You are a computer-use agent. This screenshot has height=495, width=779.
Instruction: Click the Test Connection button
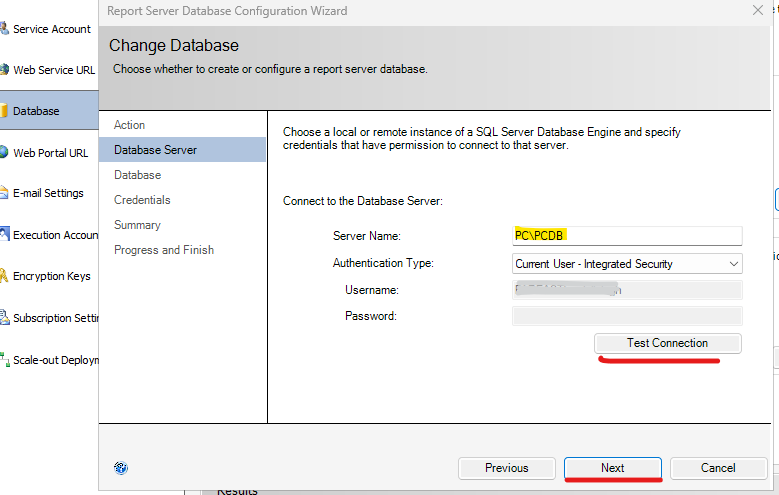click(667, 343)
